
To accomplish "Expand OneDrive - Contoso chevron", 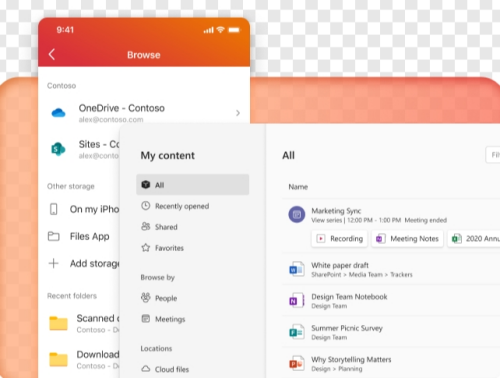I will click(238, 113).
